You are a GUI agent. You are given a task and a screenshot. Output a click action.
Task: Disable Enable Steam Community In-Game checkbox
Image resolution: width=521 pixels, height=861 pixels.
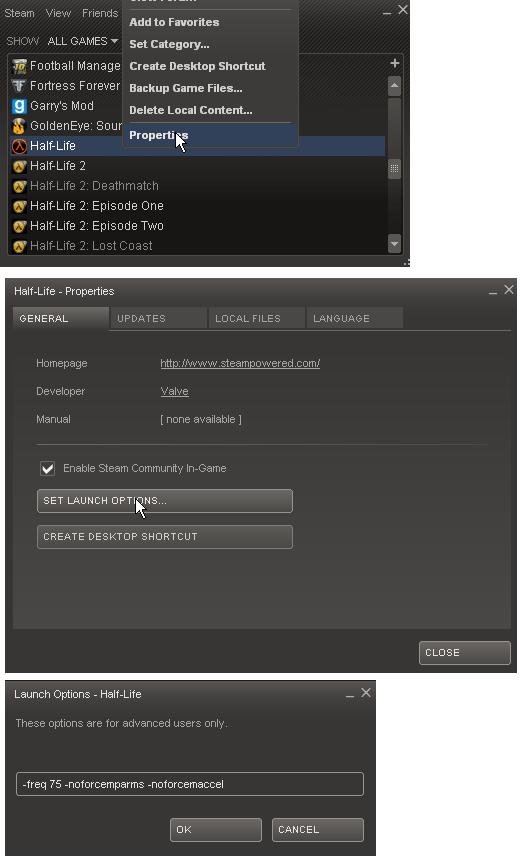[48, 468]
